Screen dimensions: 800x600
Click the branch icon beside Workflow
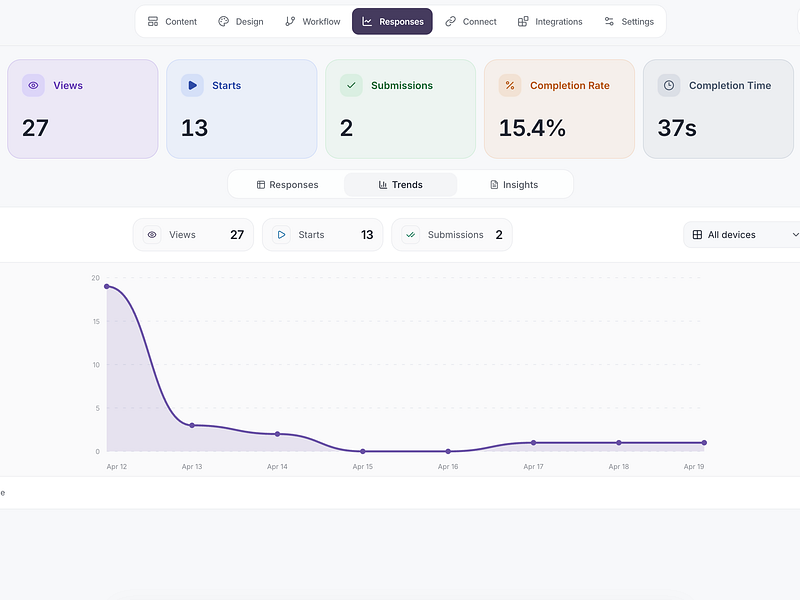pos(290,21)
